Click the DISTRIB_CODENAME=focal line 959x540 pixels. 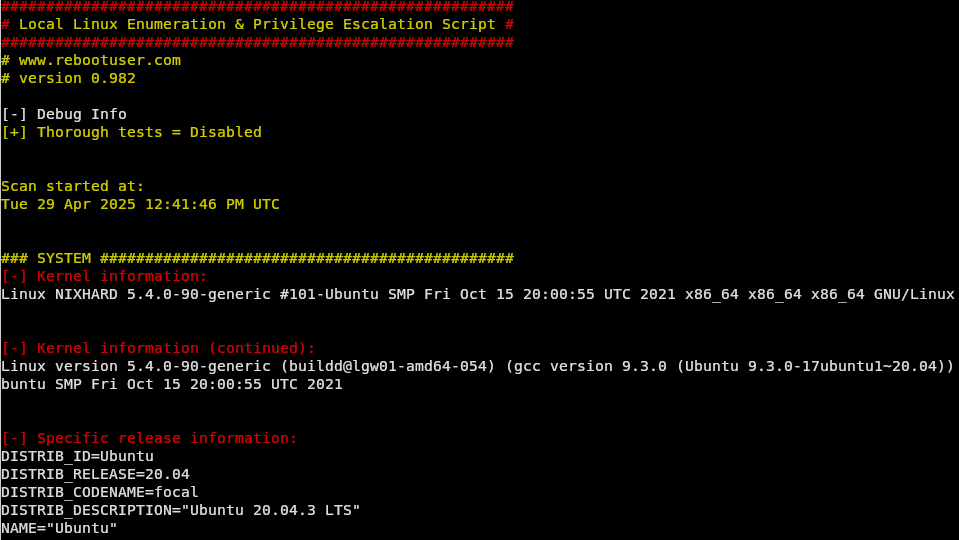(100, 492)
